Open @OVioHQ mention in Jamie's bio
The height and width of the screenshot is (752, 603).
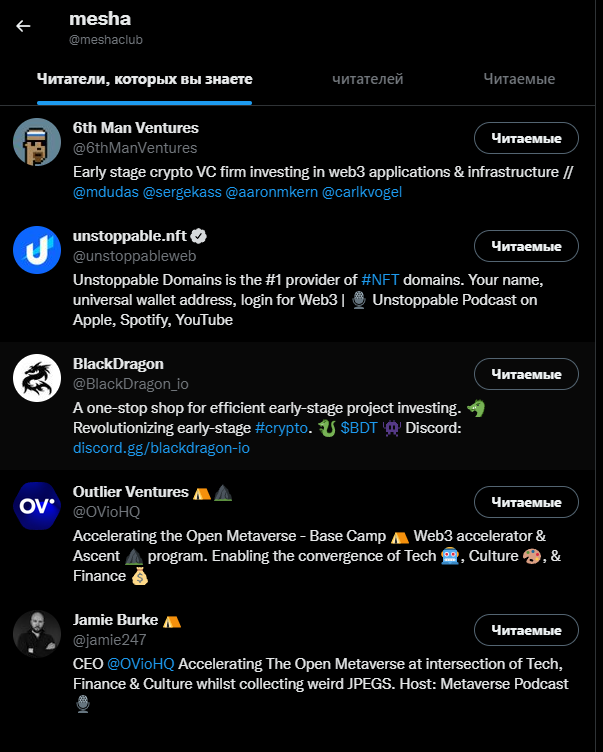tap(141, 664)
